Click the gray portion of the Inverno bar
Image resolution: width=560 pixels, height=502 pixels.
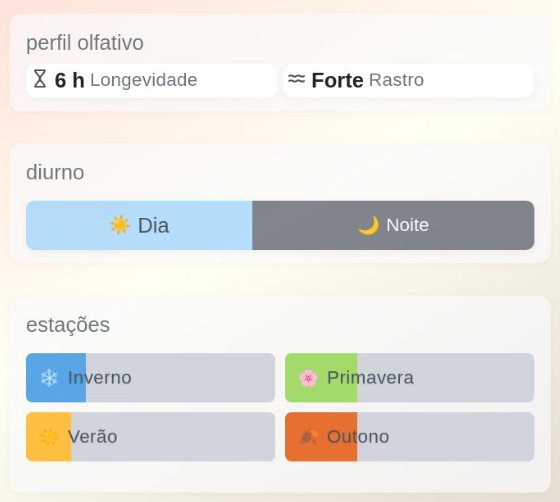pos(180,378)
